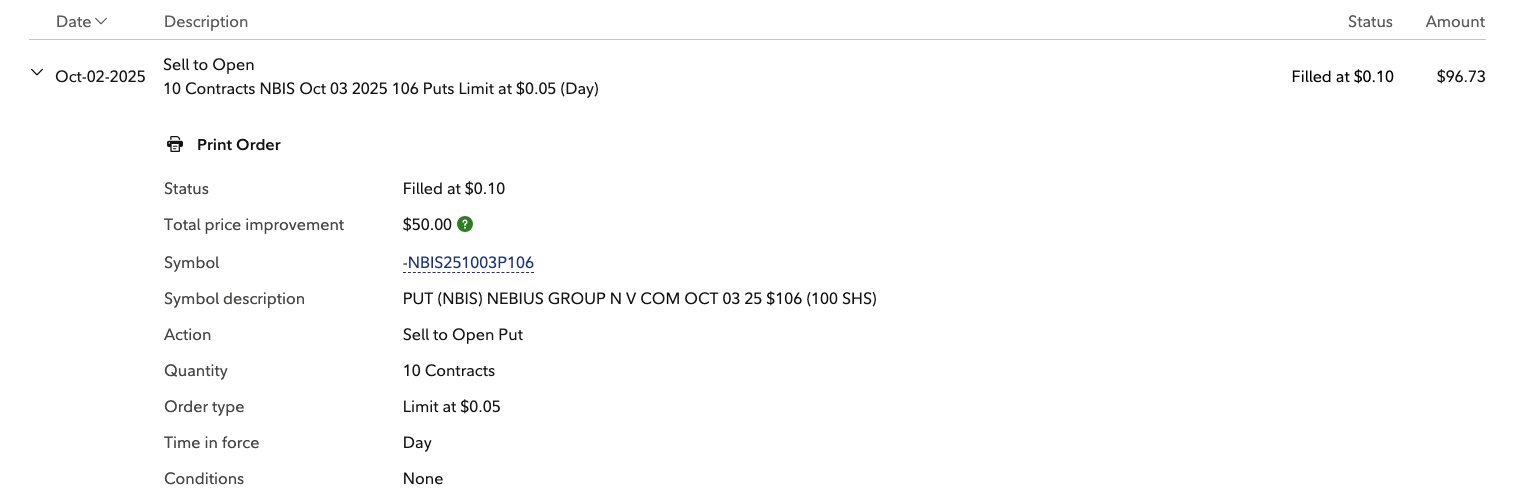Click the green help icon near $50.00

[x=465, y=224]
